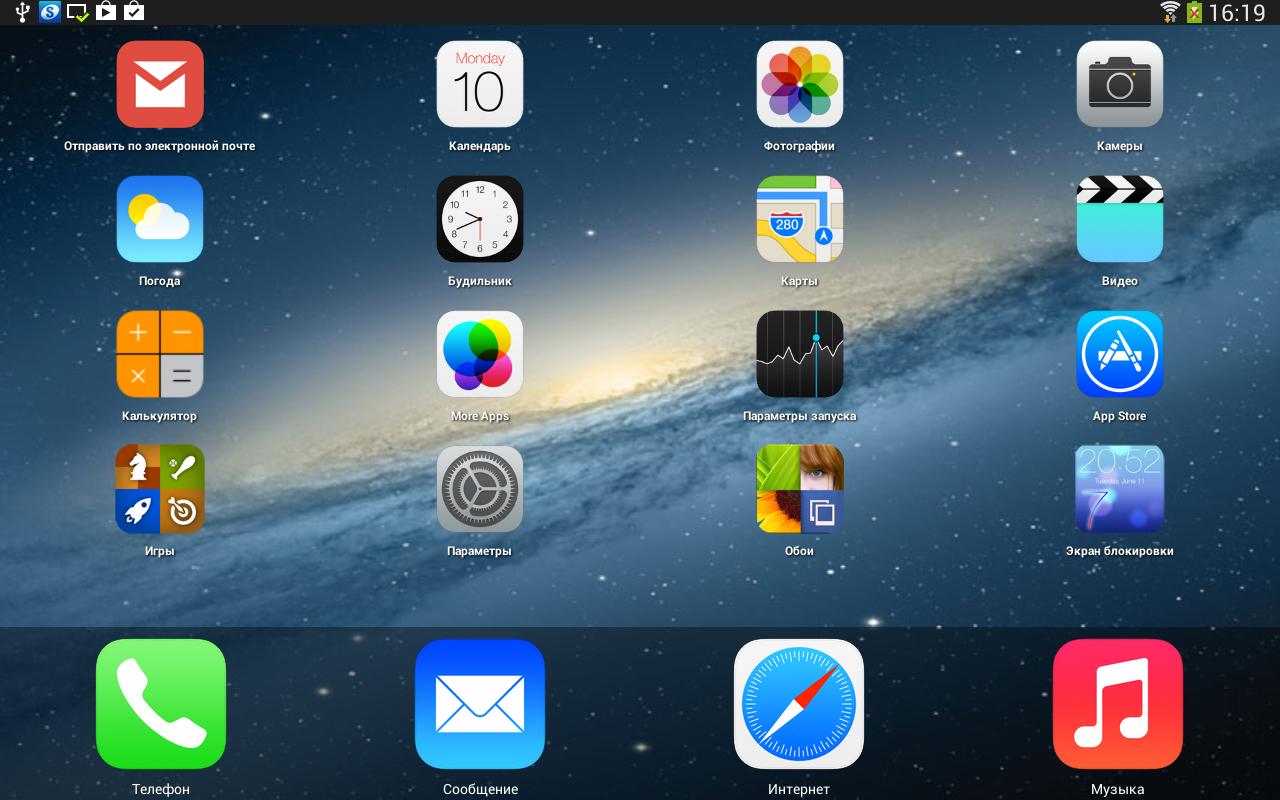The width and height of the screenshot is (1280, 800).
Task: Tap the 'Телефон' label in the dock
Action: [161, 789]
